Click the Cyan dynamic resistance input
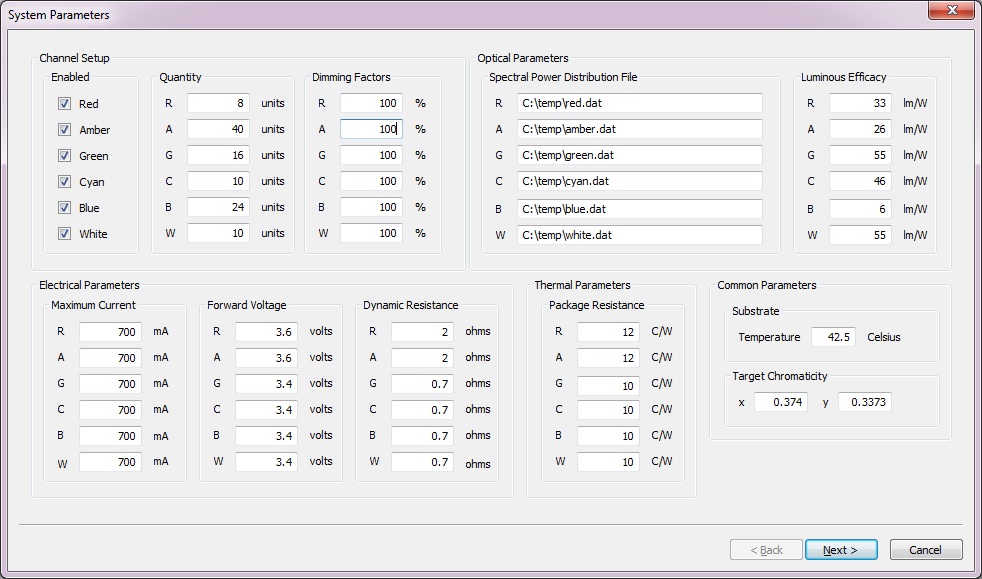The width and height of the screenshot is (982, 579). point(422,409)
